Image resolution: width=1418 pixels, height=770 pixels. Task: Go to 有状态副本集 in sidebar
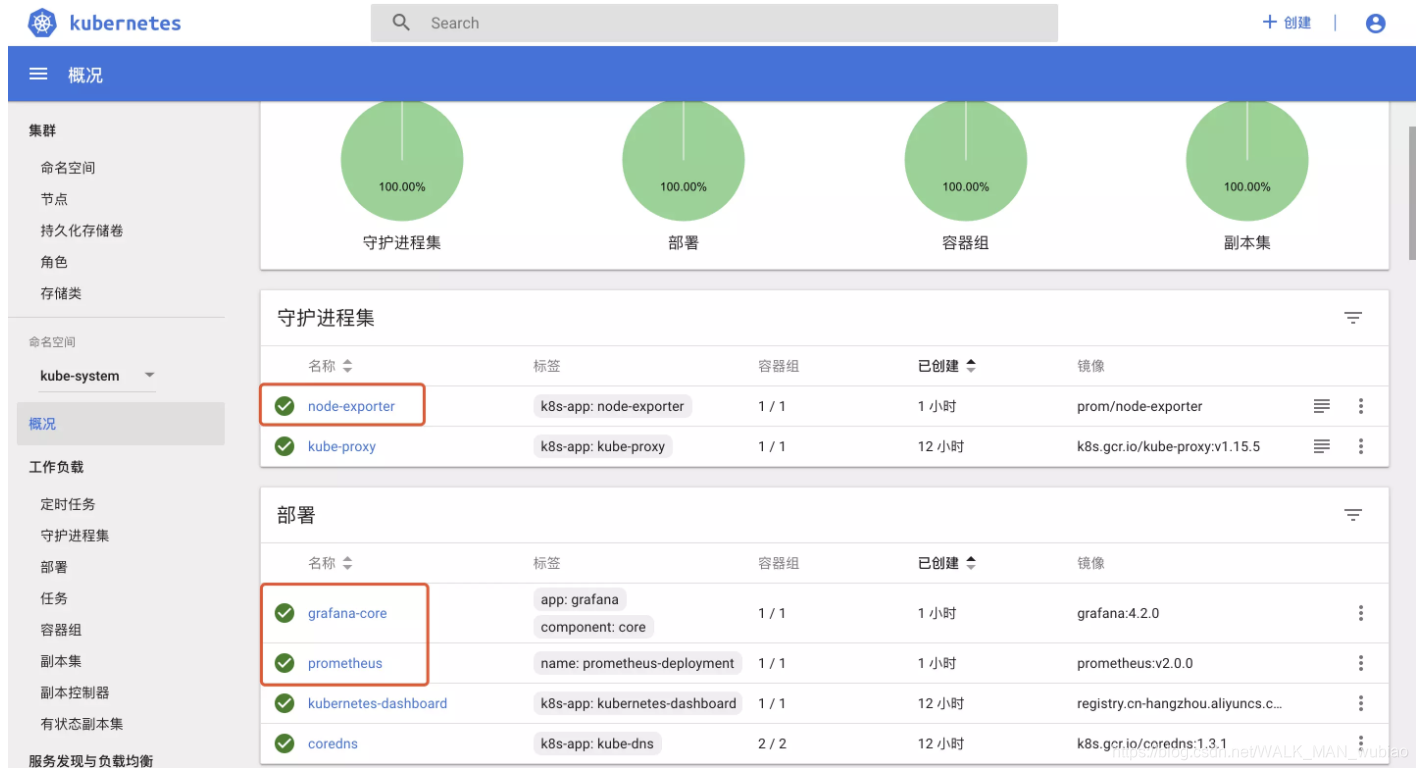point(82,724)
